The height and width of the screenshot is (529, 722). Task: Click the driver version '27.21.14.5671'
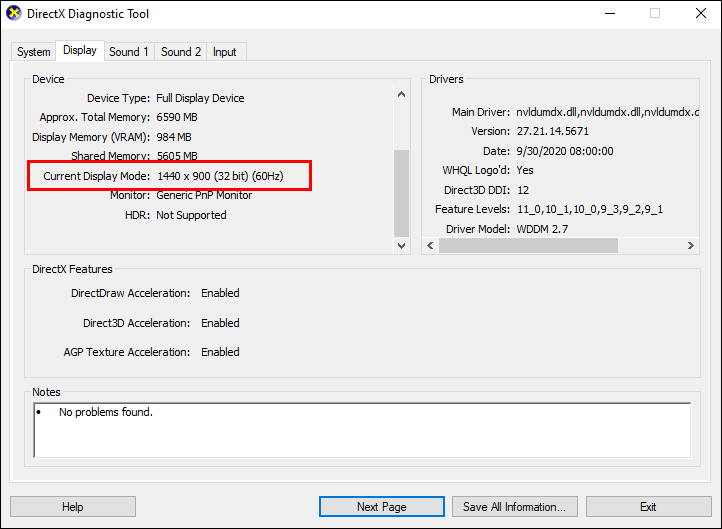pyautogui.click(x=553, y=131)
